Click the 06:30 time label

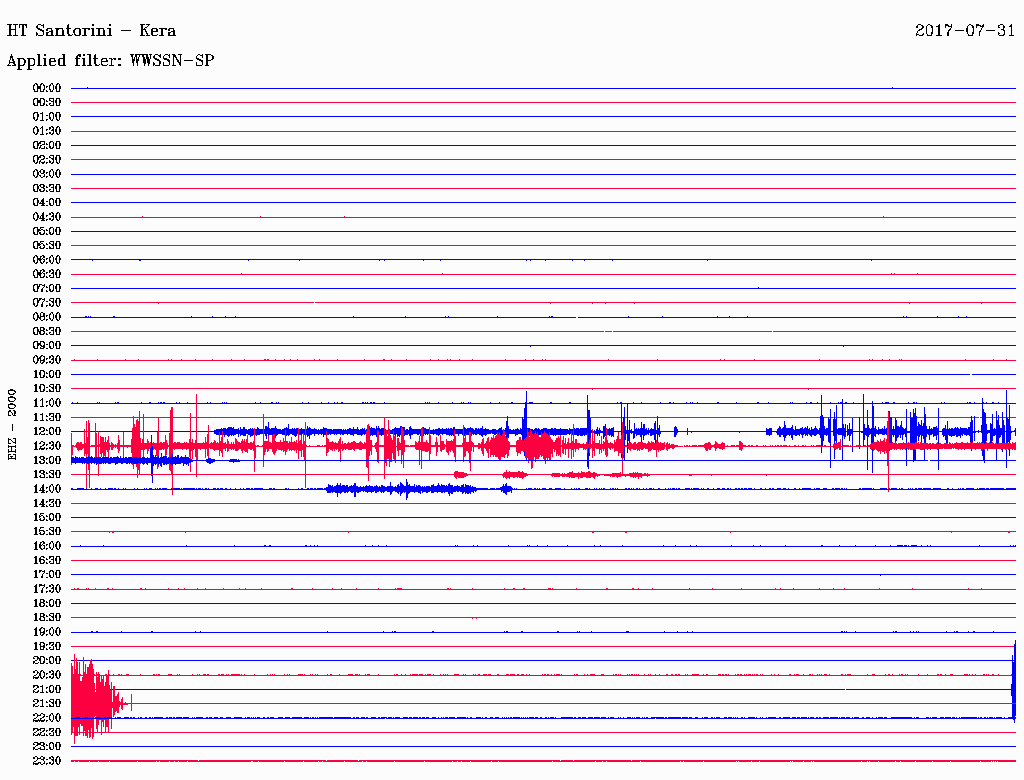click(47, 274)
